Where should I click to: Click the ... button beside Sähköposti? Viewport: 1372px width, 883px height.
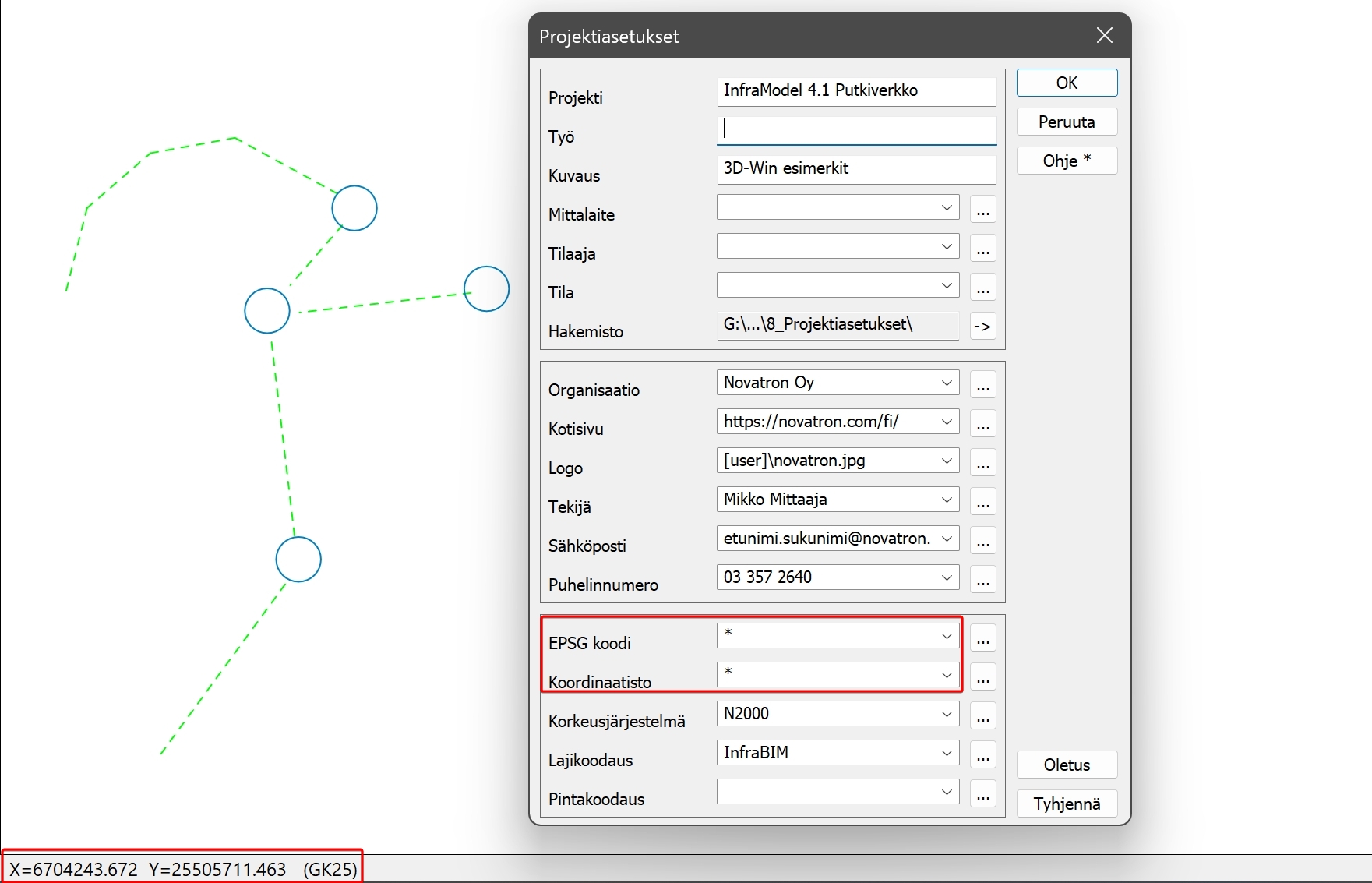(x=983, y=540)
